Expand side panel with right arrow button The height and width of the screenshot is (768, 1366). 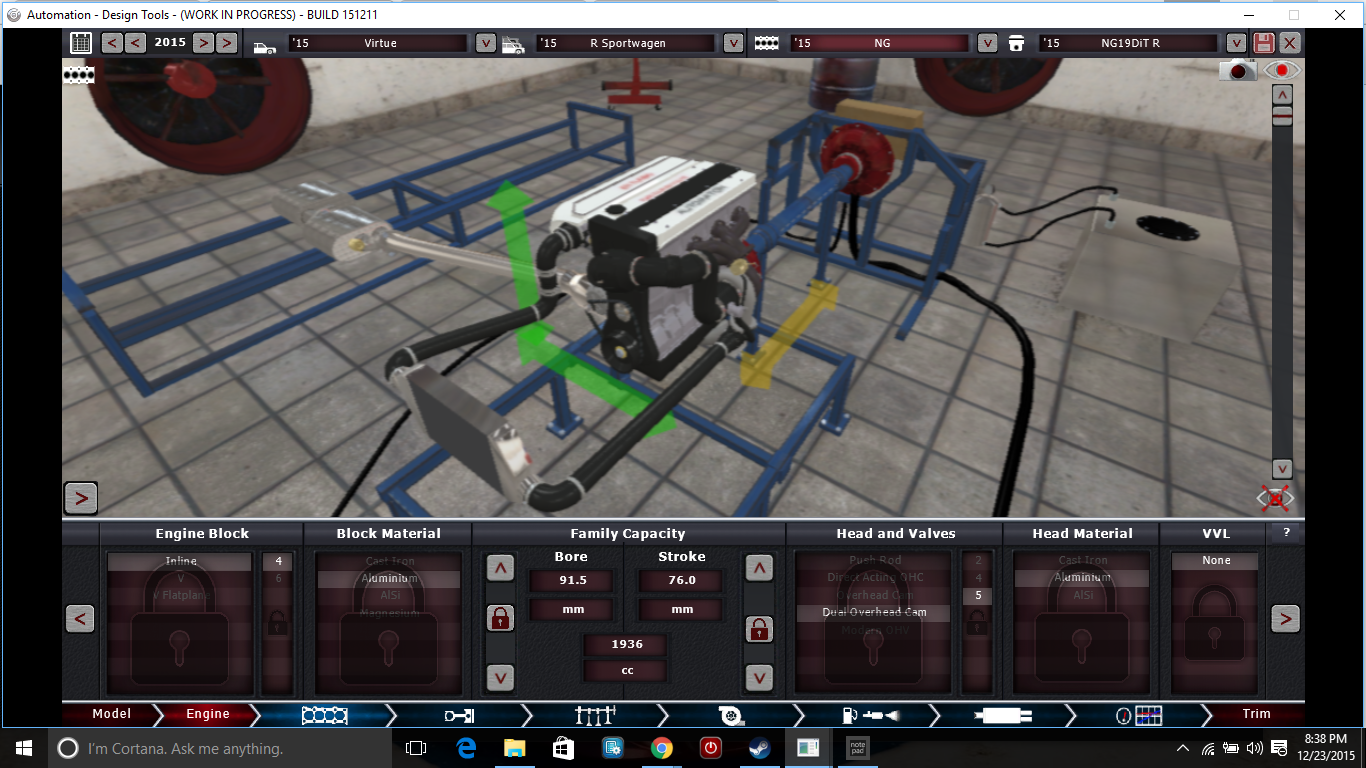[80, 497]
